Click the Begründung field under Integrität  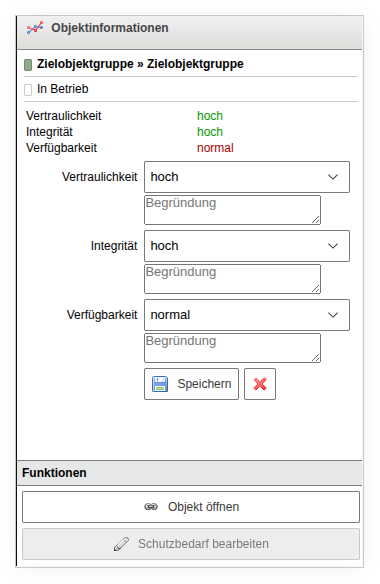232,279
